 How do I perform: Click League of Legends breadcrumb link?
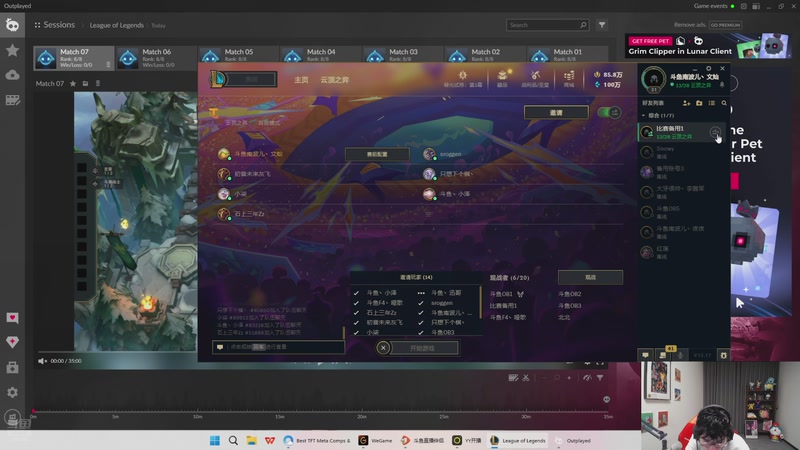(116, 25)
